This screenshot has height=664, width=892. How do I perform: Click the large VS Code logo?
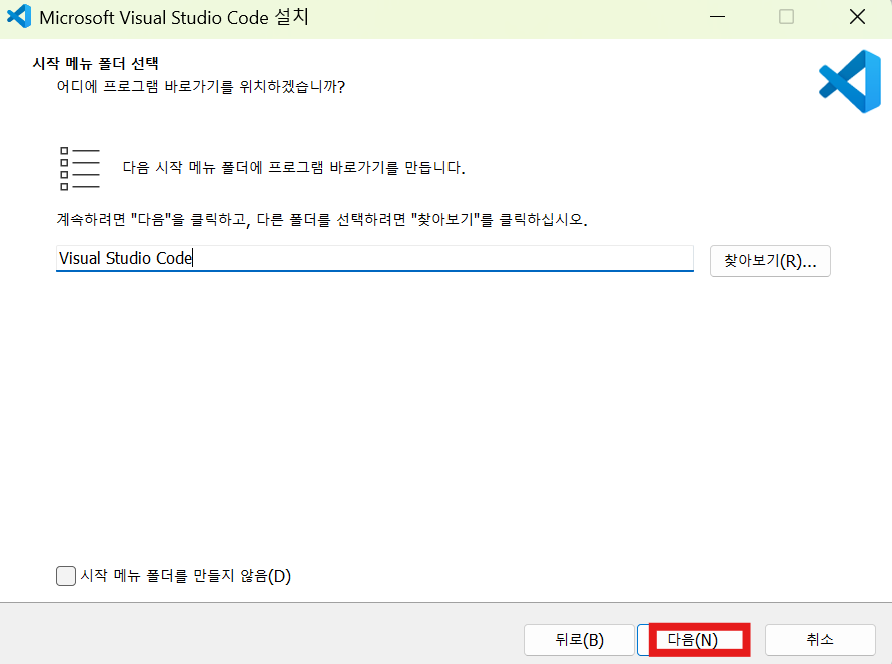coord(850,81)
